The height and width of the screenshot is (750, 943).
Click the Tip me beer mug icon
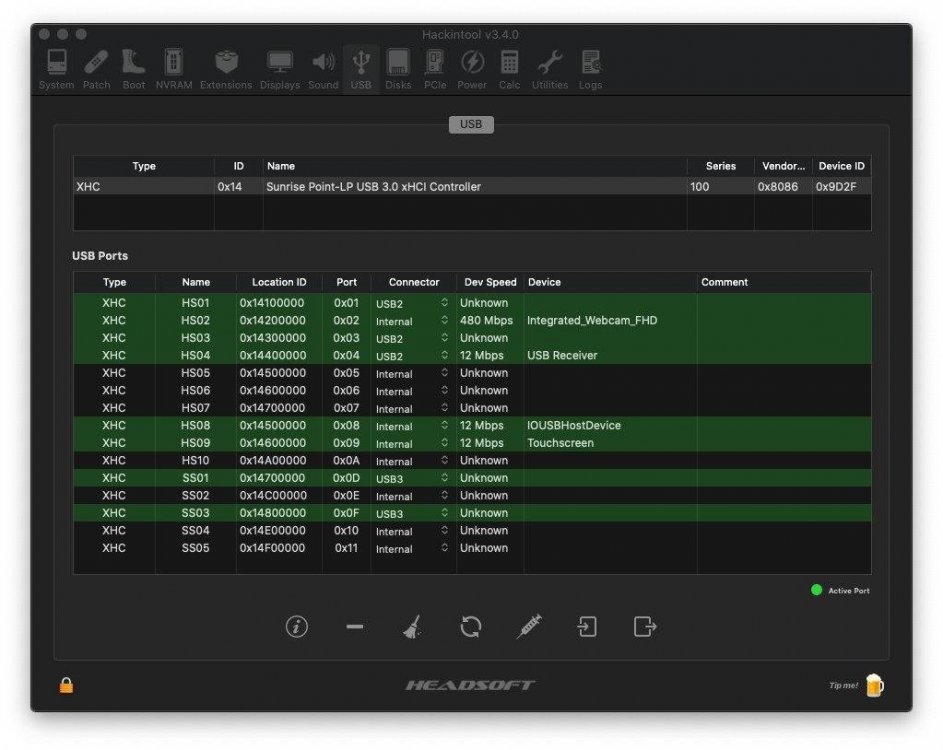pyautogui.click(x=874, y=685)
